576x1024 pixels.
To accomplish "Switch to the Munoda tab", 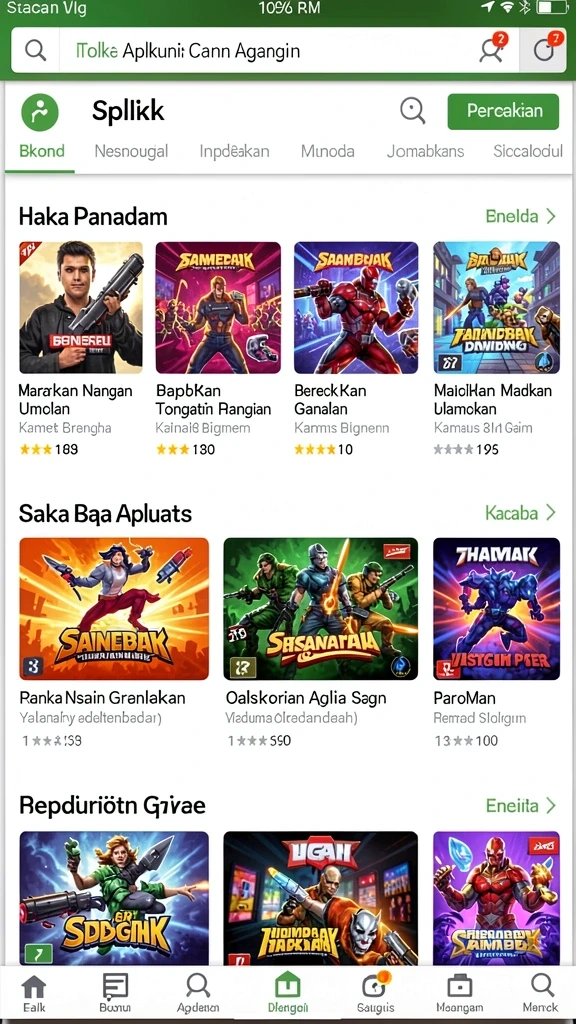I will tap(328, 152).
